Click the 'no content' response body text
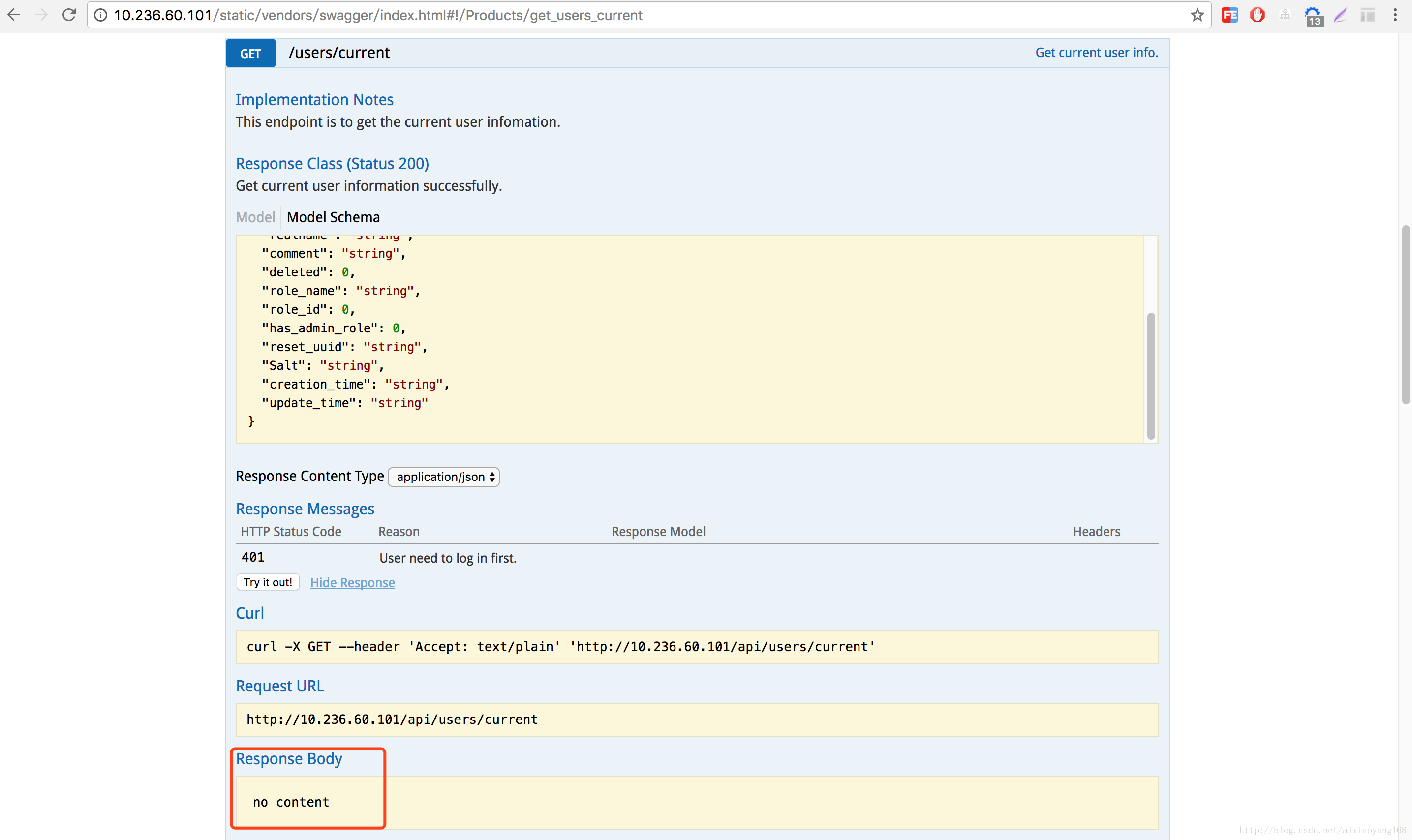1412x840 pixels. 291,802
